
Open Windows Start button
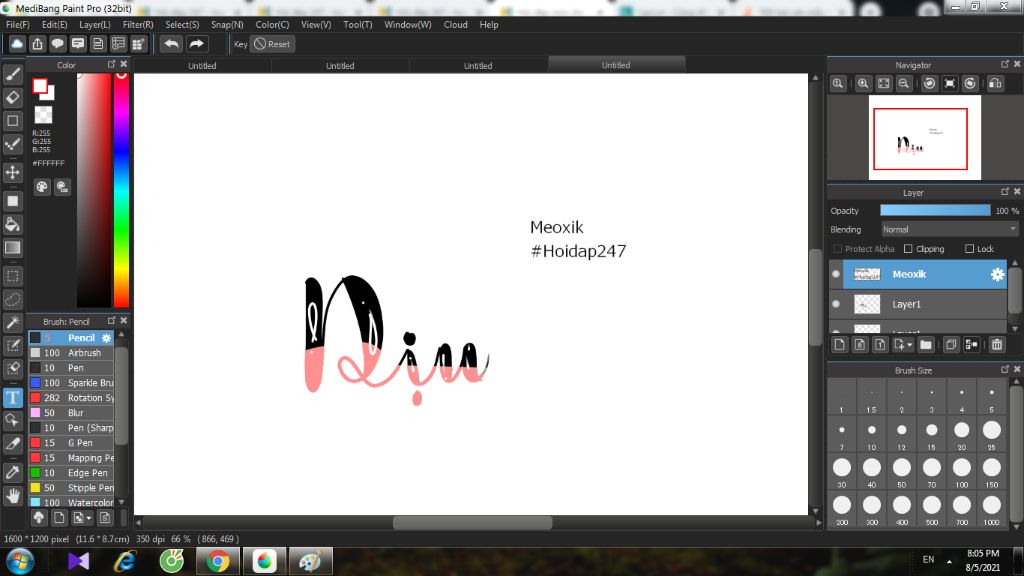[19, 561]
